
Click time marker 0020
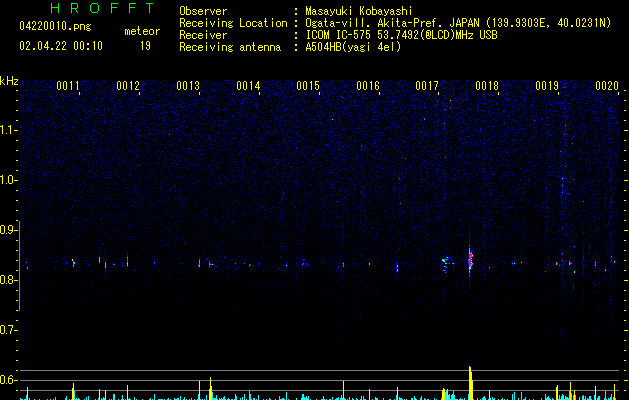(x=607, y=86)
